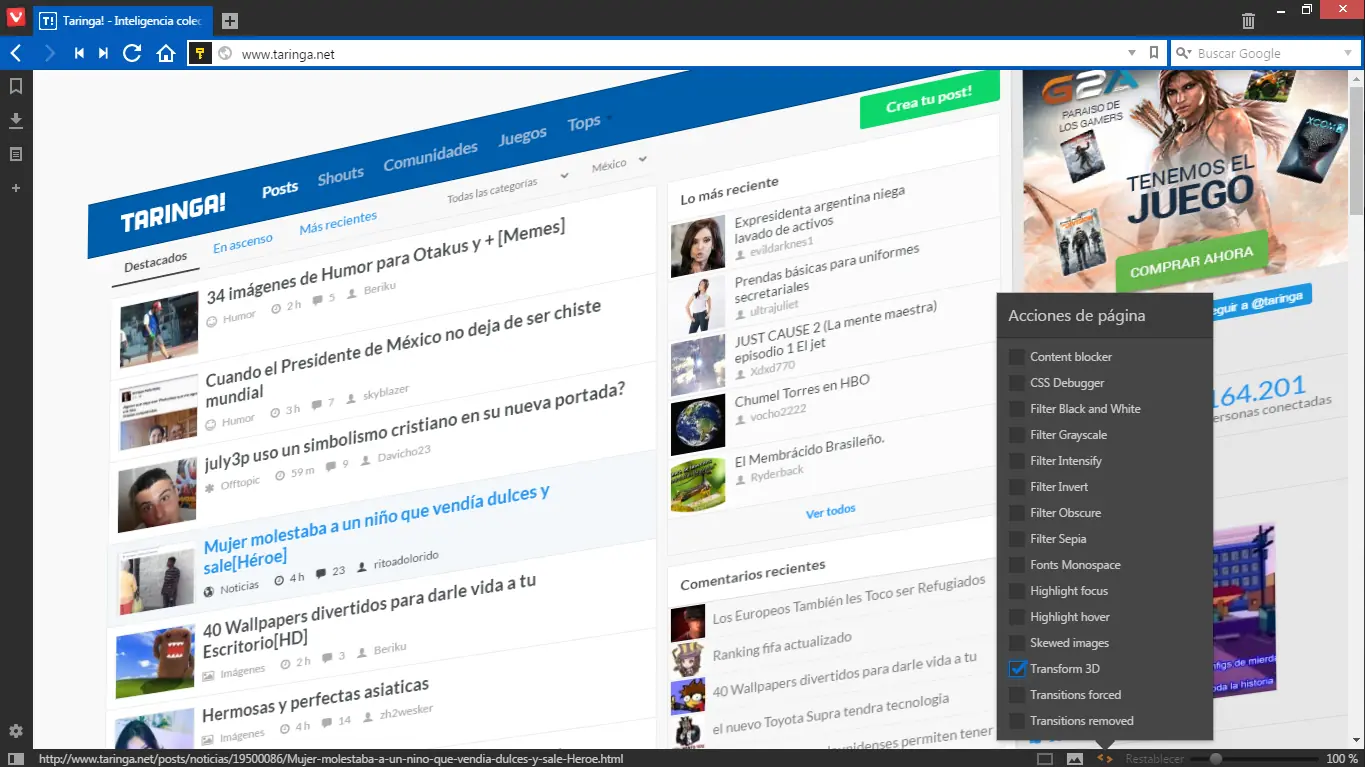Open the Downloads side panel
Viewport: 1365px width, 767px height.
click(16, 121)
